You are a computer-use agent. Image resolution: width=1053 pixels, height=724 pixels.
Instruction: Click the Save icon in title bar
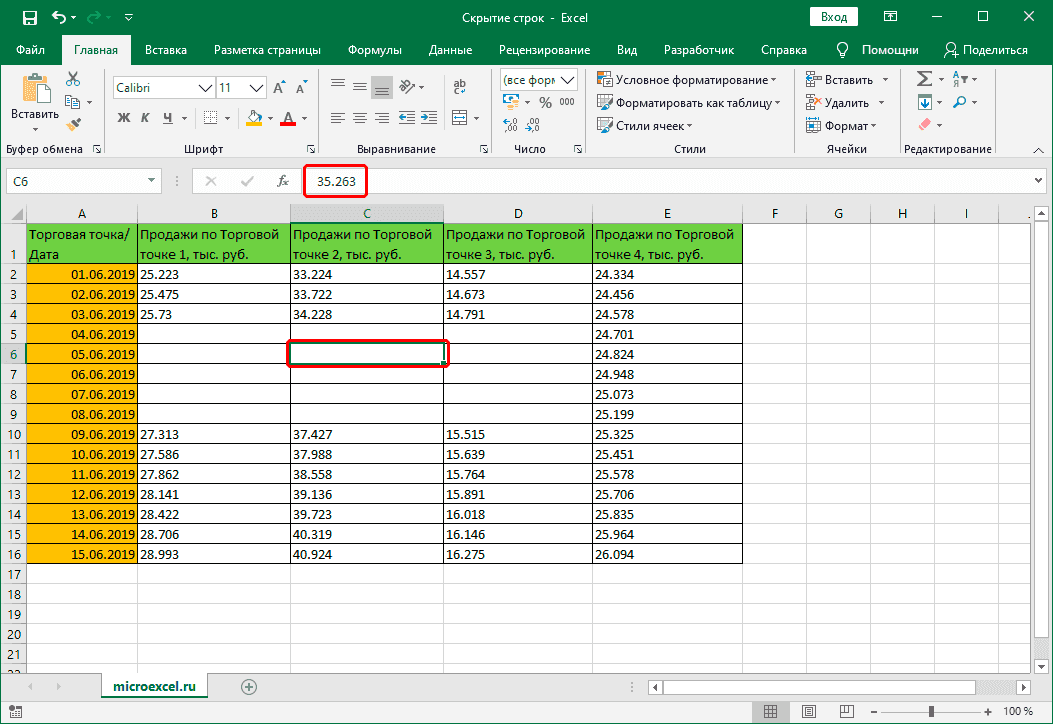pyautogui.click(x=29, y=18)
